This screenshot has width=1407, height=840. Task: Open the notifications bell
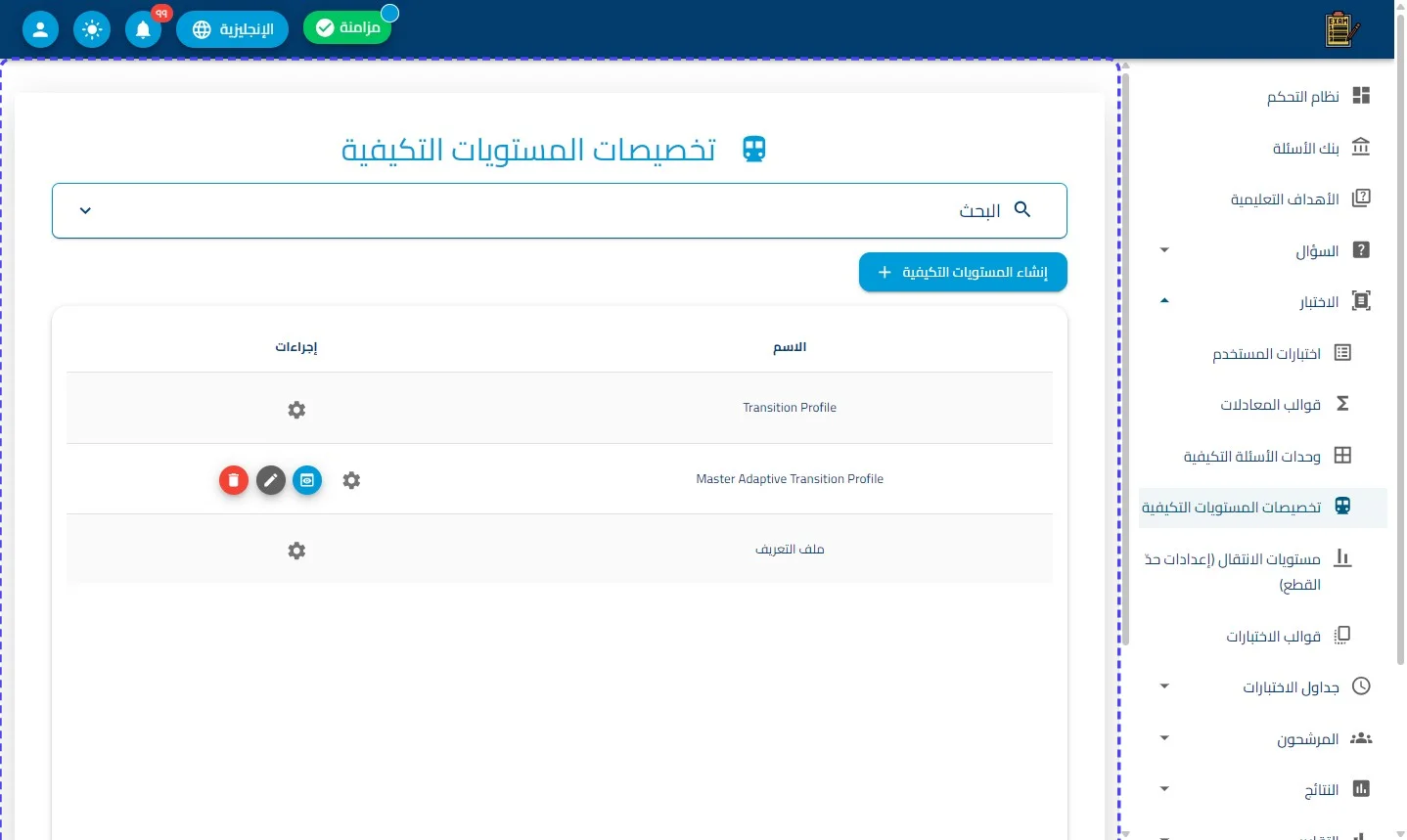pos(143,29)
